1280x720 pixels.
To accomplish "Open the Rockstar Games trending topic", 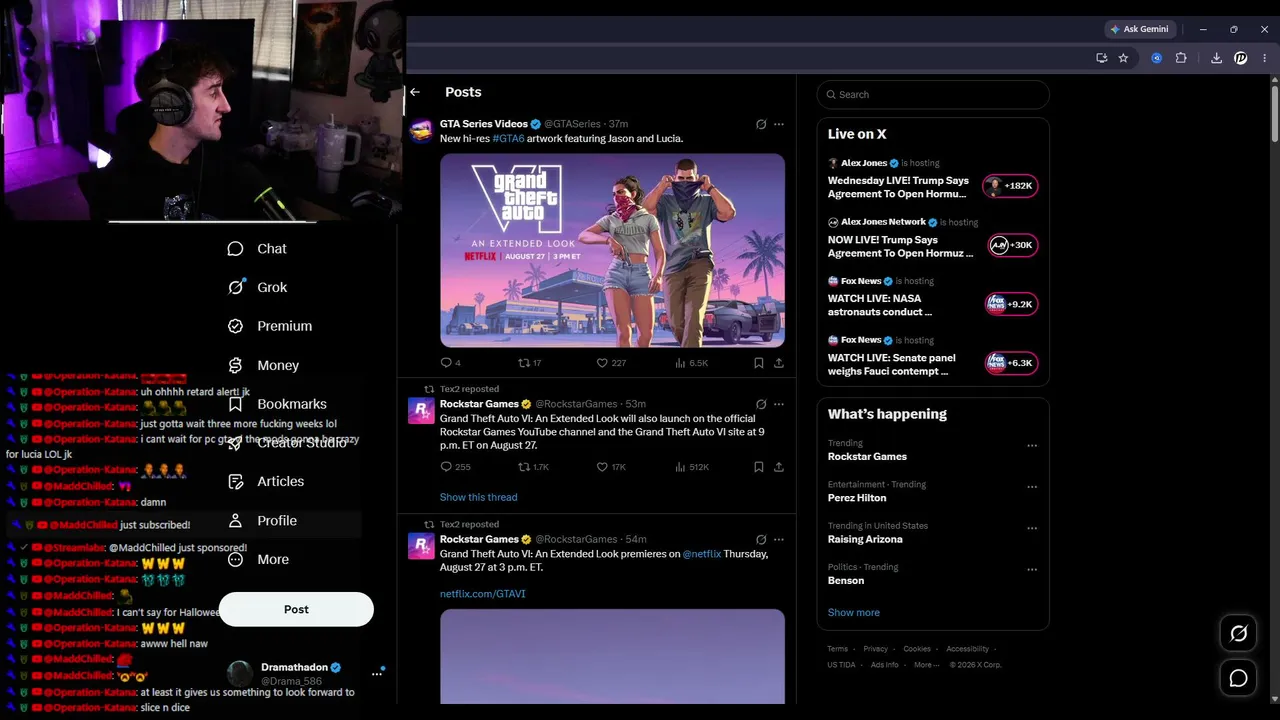I will tap(867, 457).
